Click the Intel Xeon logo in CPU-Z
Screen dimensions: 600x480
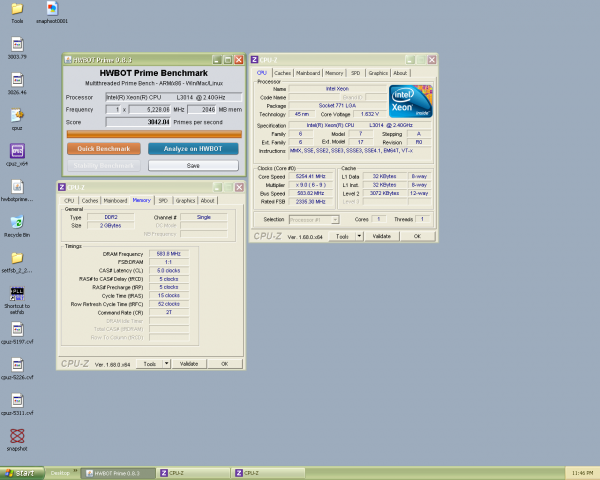click(411, 101)
